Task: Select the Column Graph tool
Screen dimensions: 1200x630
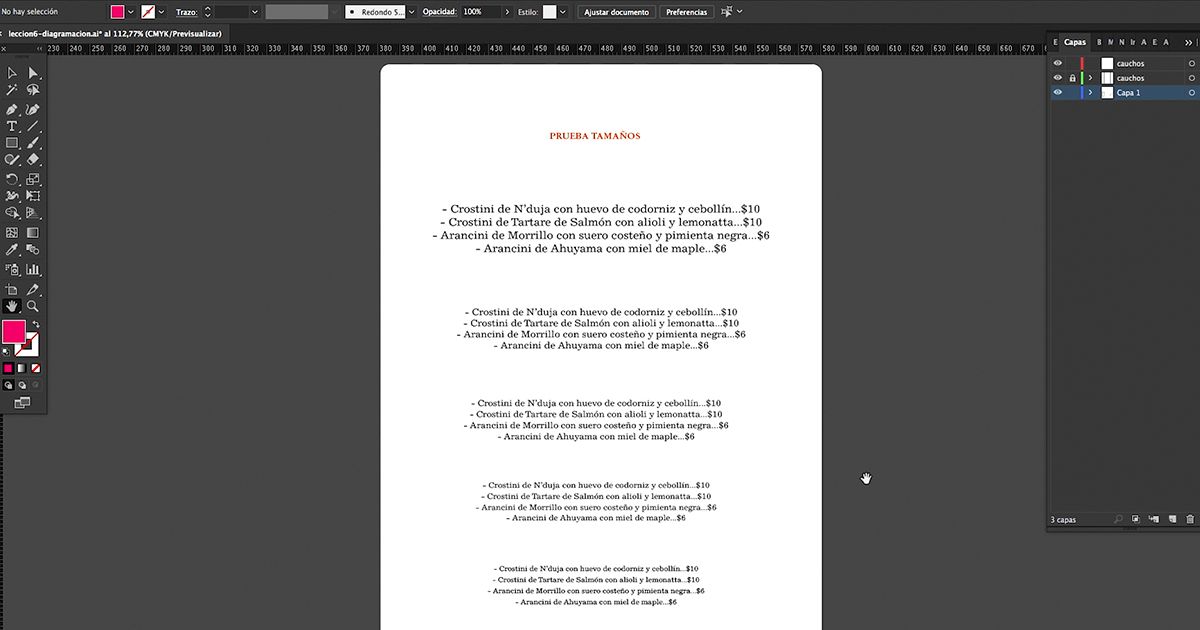Action: click(x=33, y=269)
